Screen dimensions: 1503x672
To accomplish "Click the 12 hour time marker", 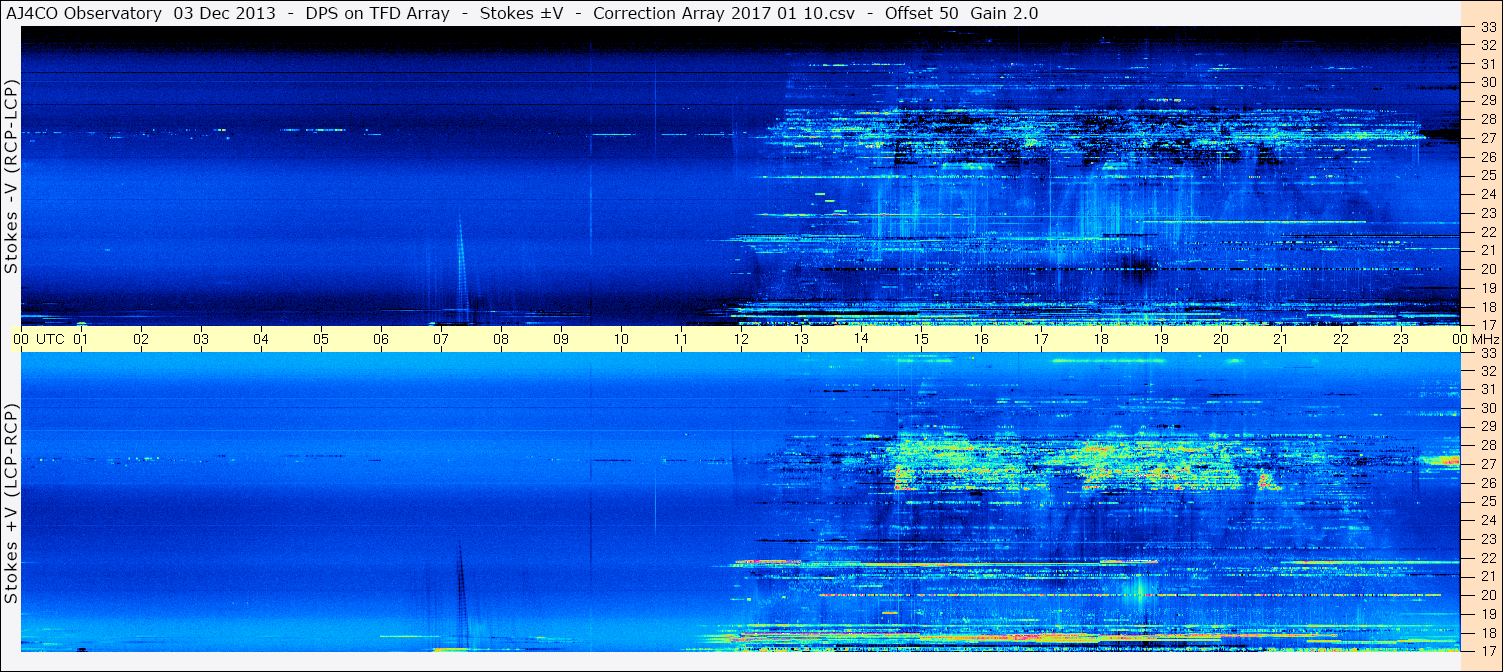I will (x=741, y=339).
